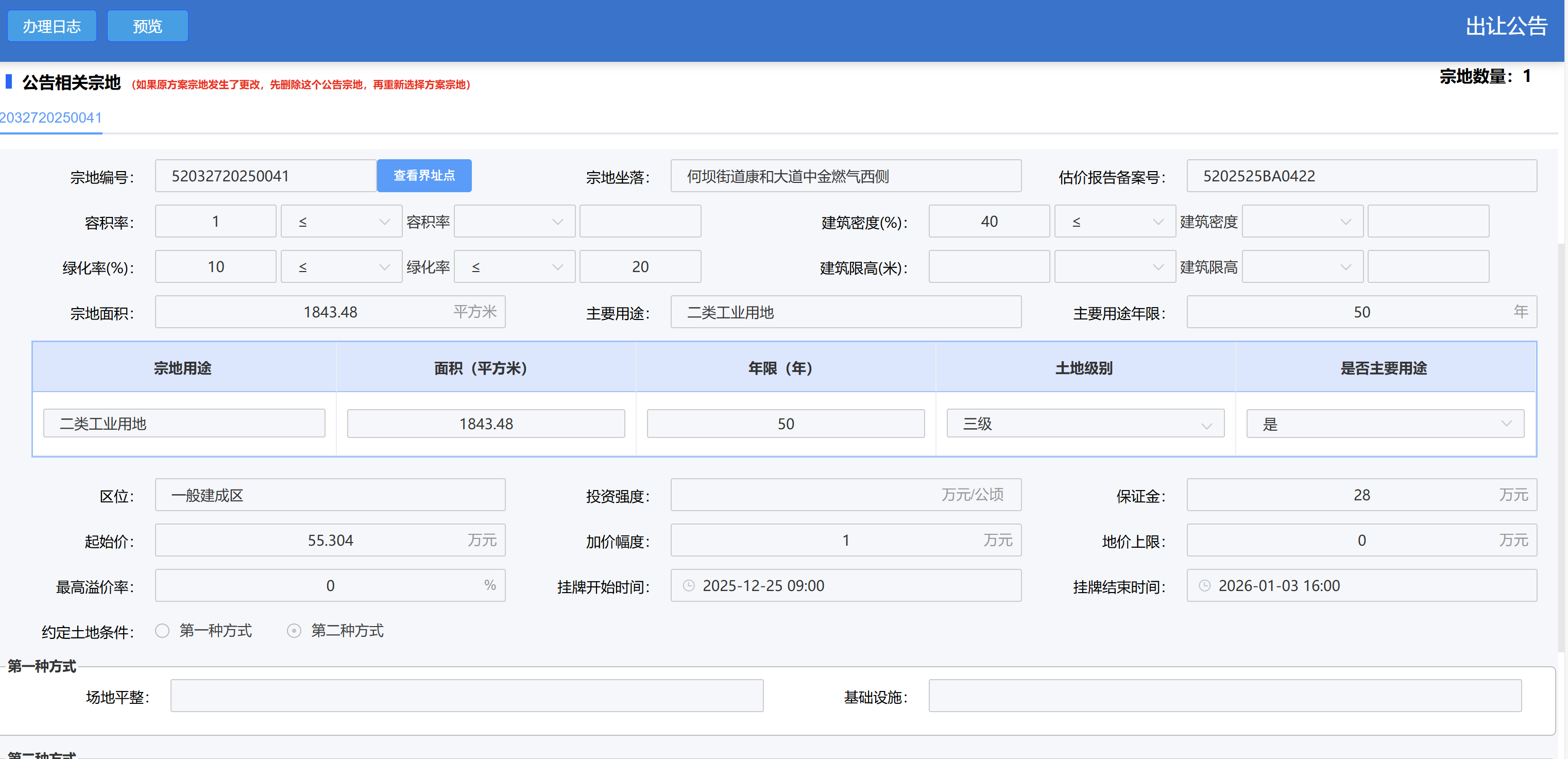The image size is (1568, 759).
Task: Switch to parcel tab 2032720250041
Action: 51,117
